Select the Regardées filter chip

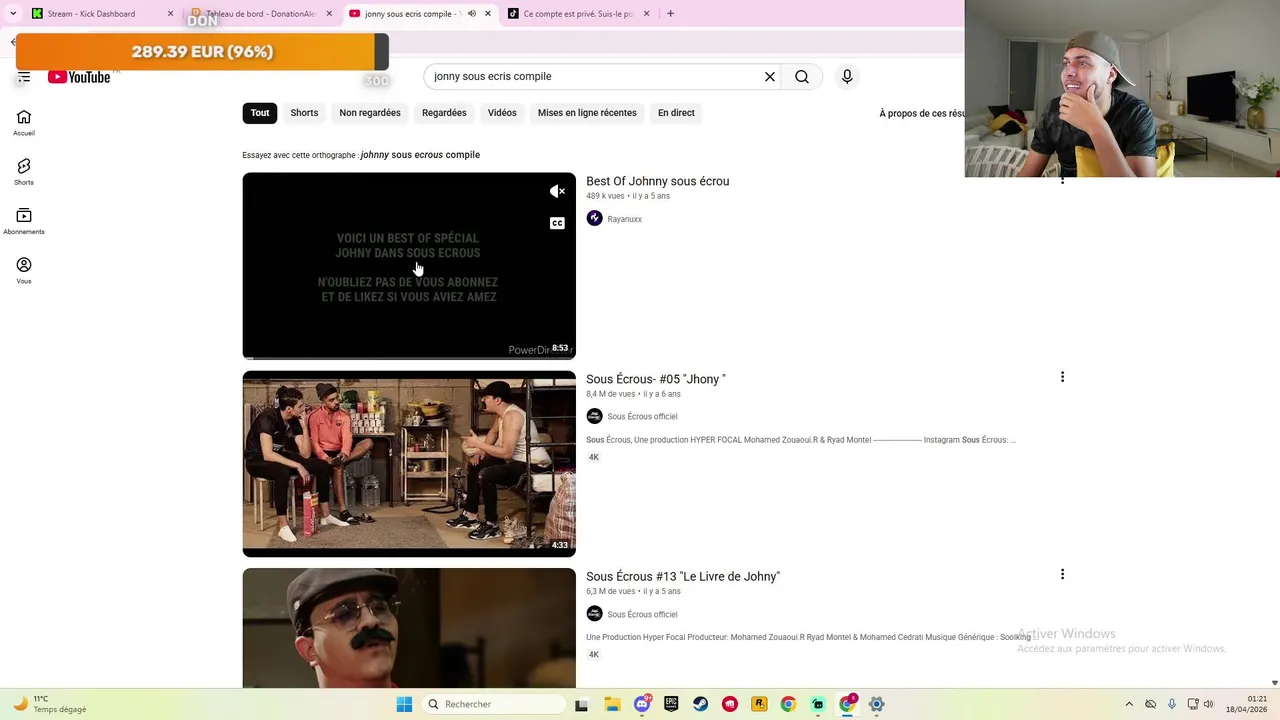[444, 113]
